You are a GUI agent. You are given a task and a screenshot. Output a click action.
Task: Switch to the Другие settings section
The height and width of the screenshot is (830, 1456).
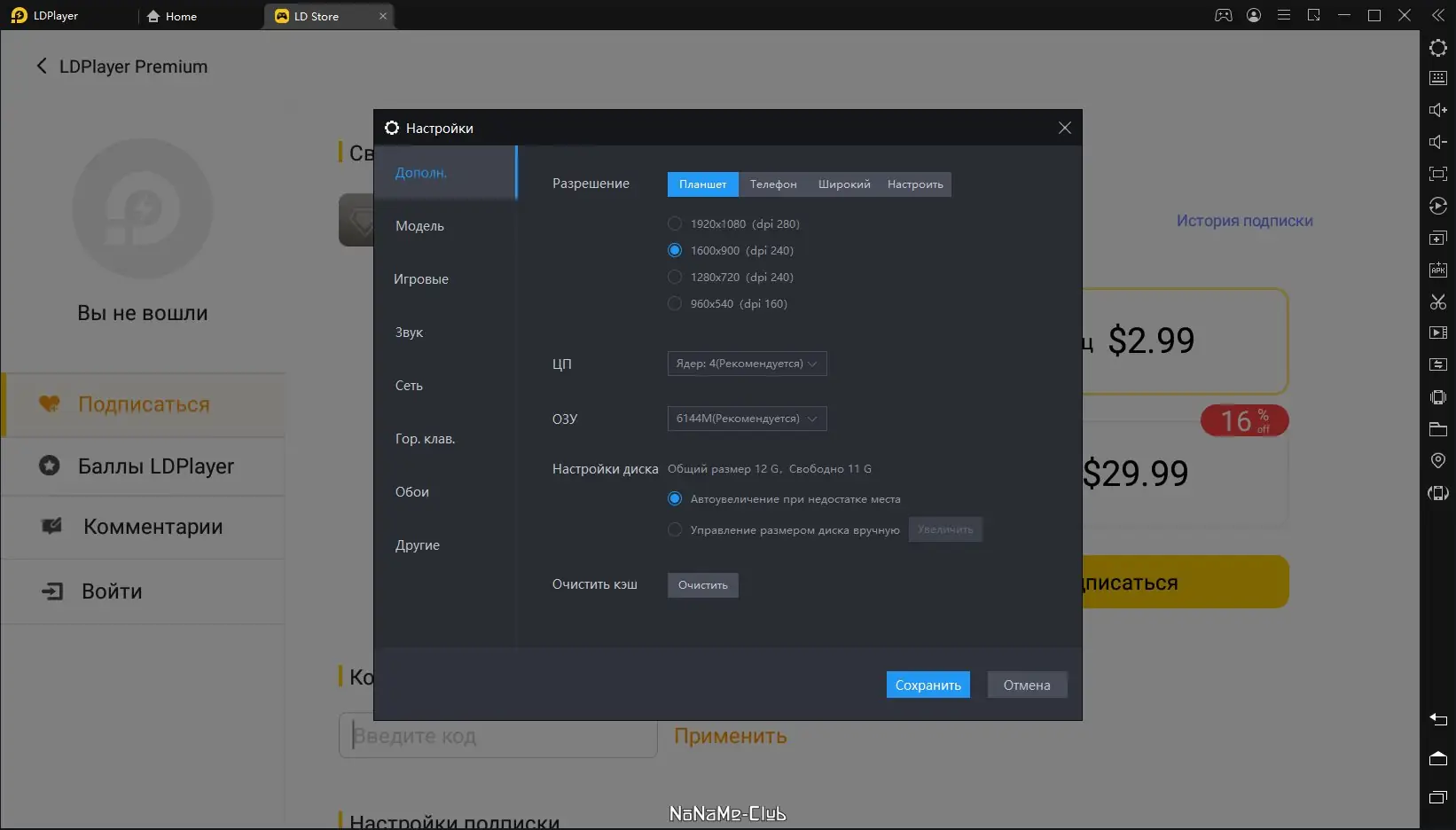click(x=445, y=545)
